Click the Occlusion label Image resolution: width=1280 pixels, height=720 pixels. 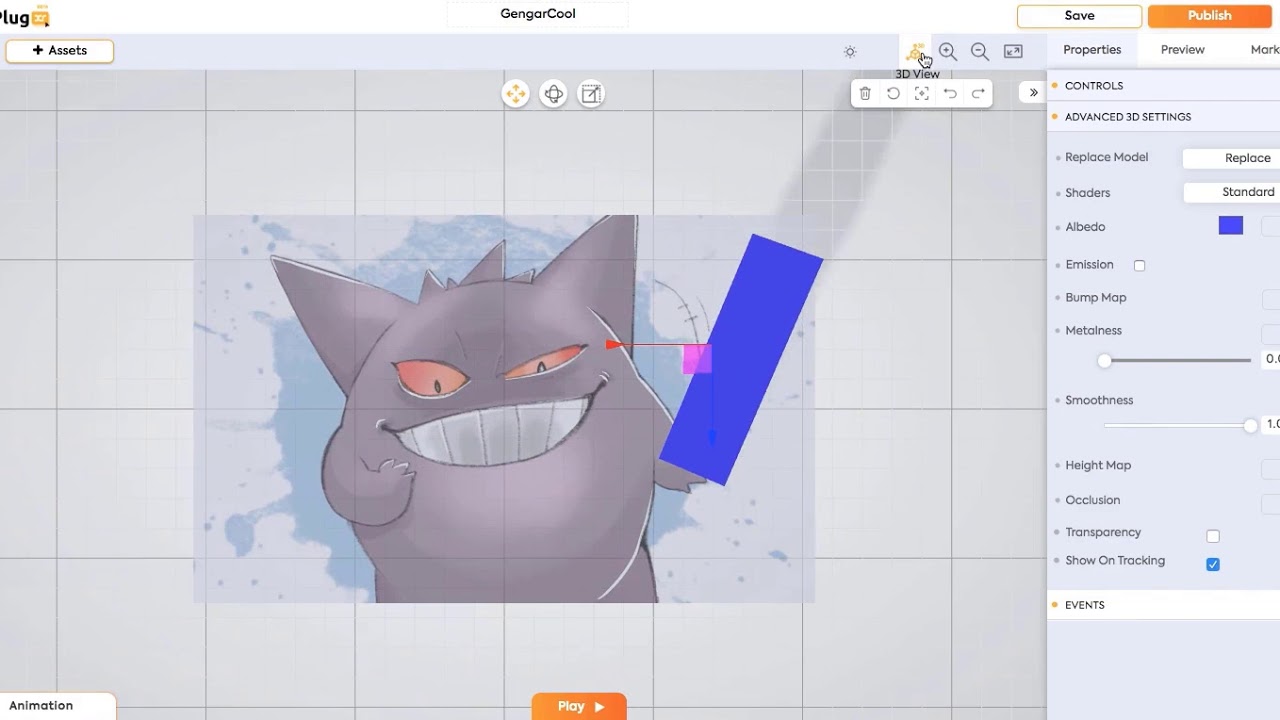(1092, 500)
